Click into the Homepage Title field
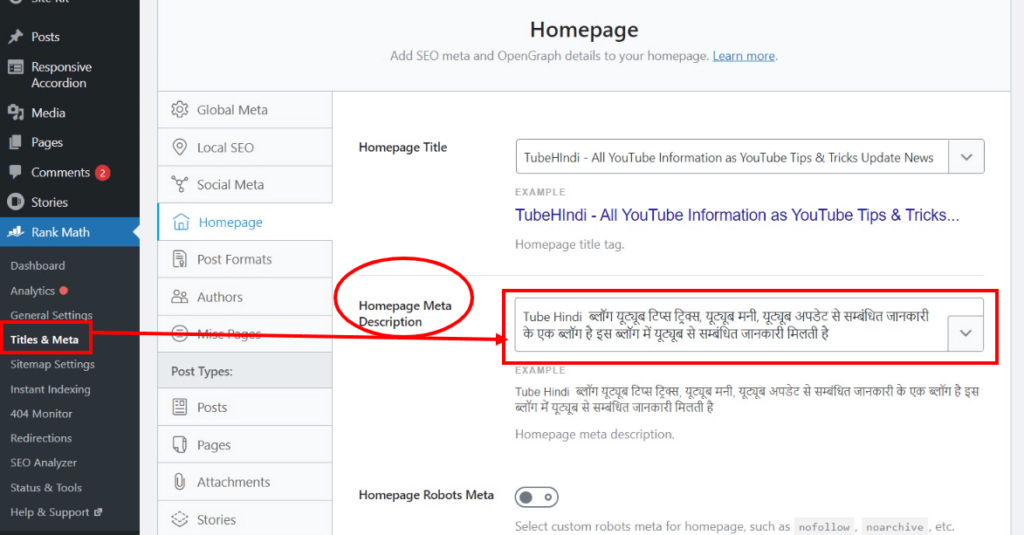 click(x=732, y=157)
